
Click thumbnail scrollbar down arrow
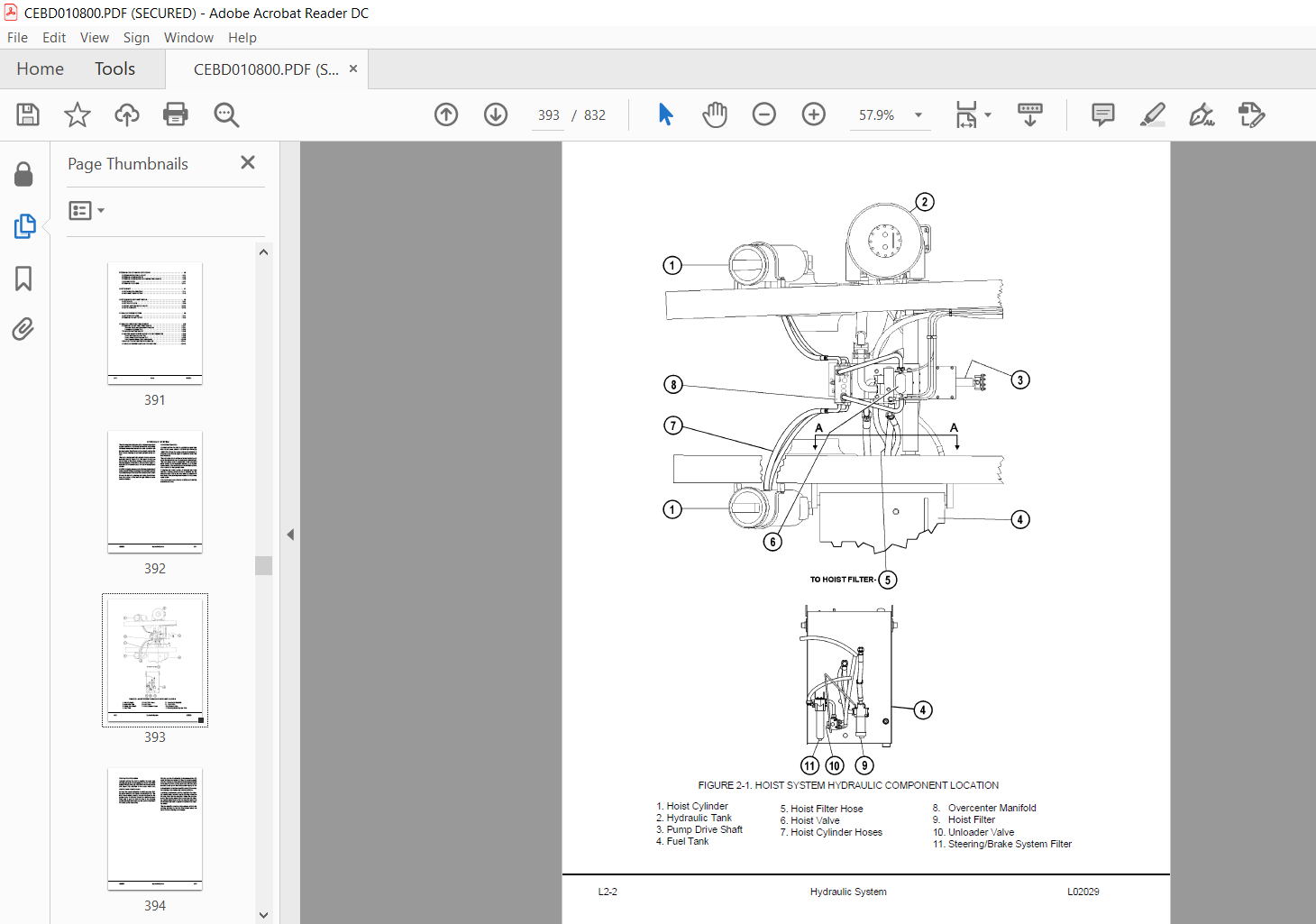click(x=263, y=915)
